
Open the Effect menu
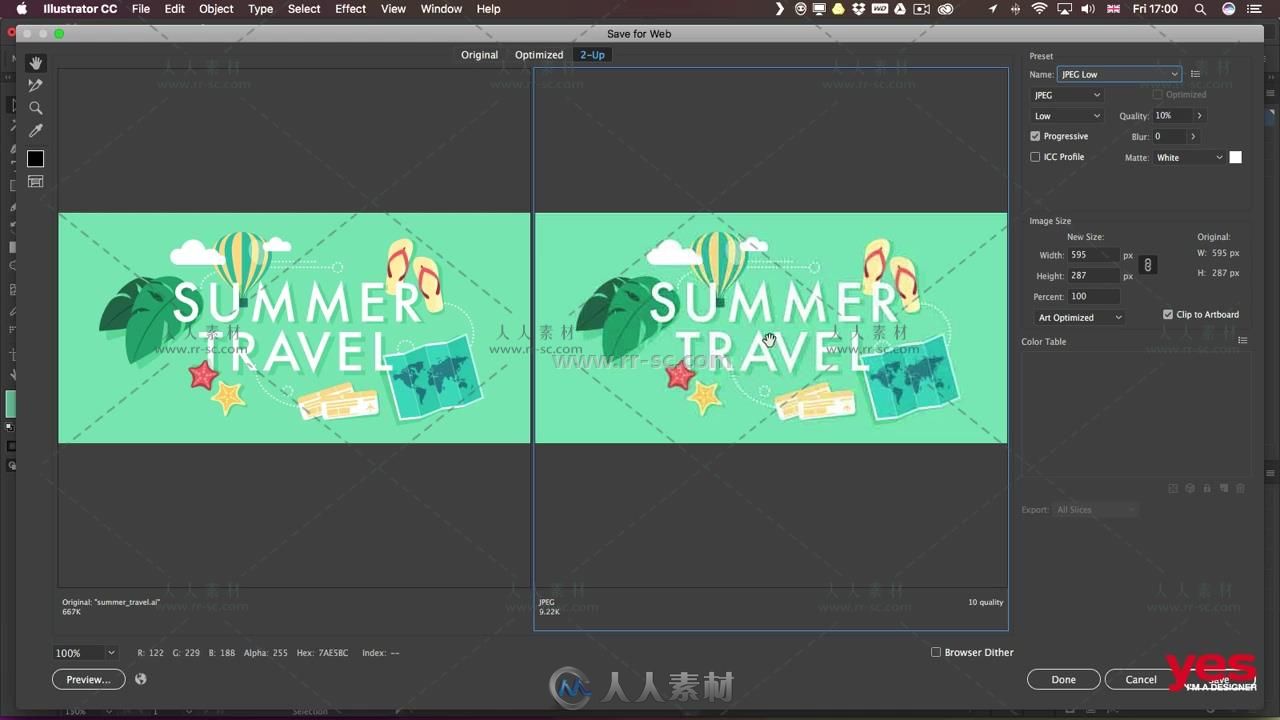coord(350,9)
